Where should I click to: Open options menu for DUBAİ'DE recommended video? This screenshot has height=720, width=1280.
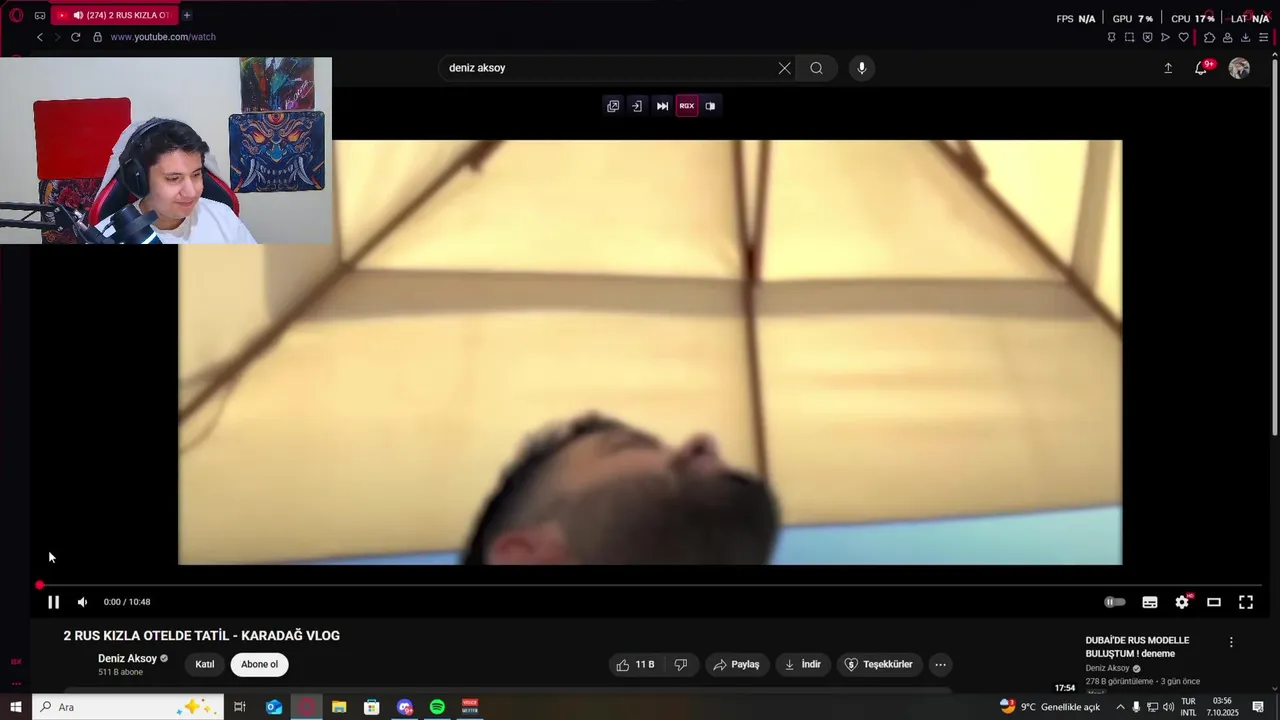click(1231, 642)
